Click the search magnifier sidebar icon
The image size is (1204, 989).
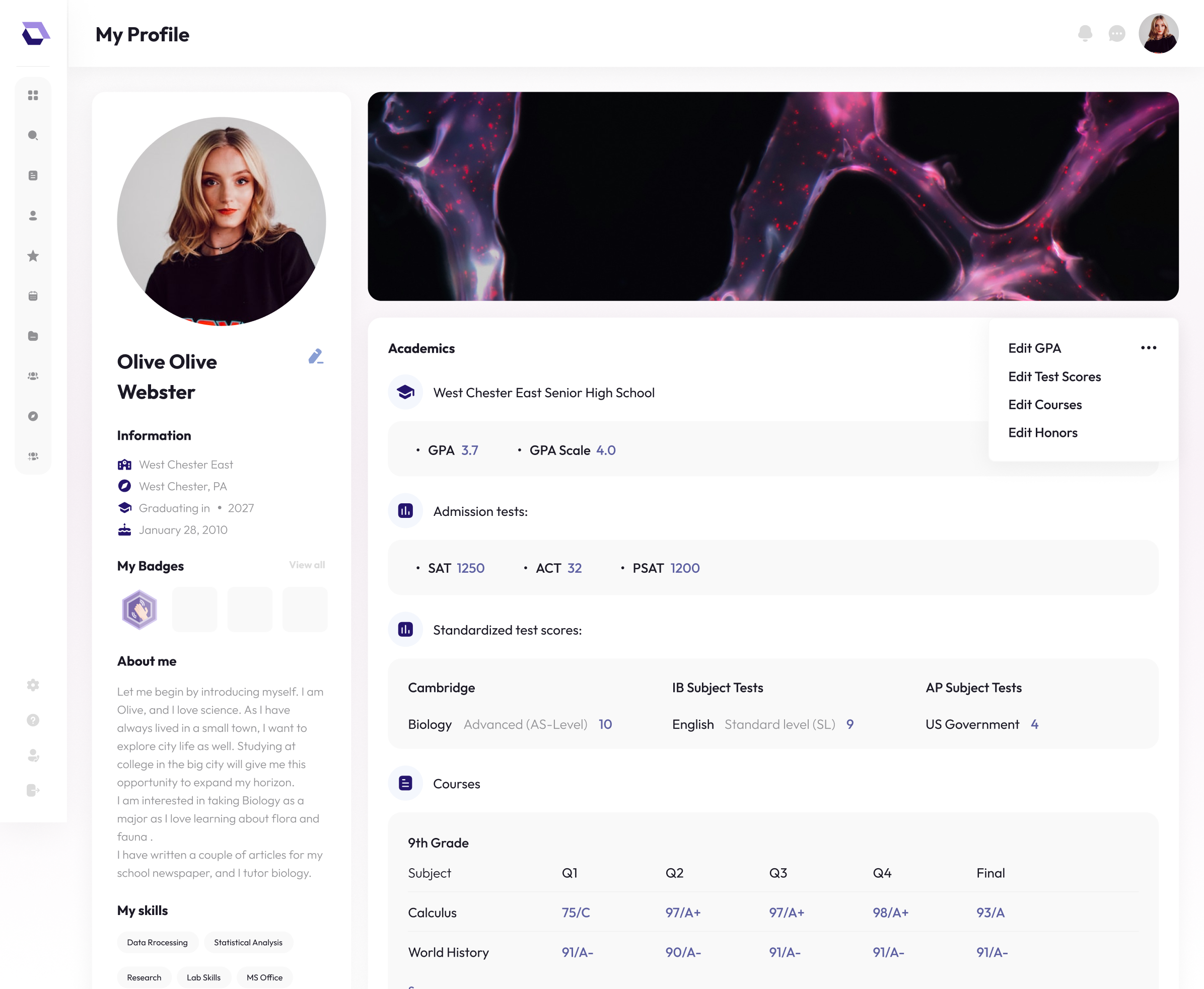[x=33, y=135]
